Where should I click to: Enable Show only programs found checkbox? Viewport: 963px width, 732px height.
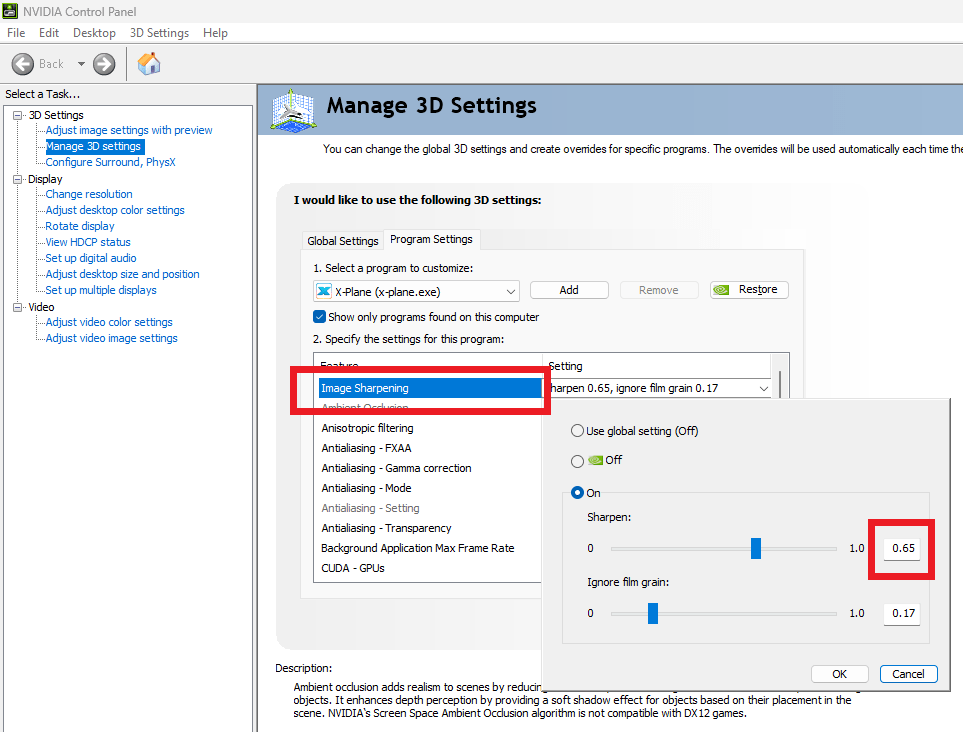[319, 317]
